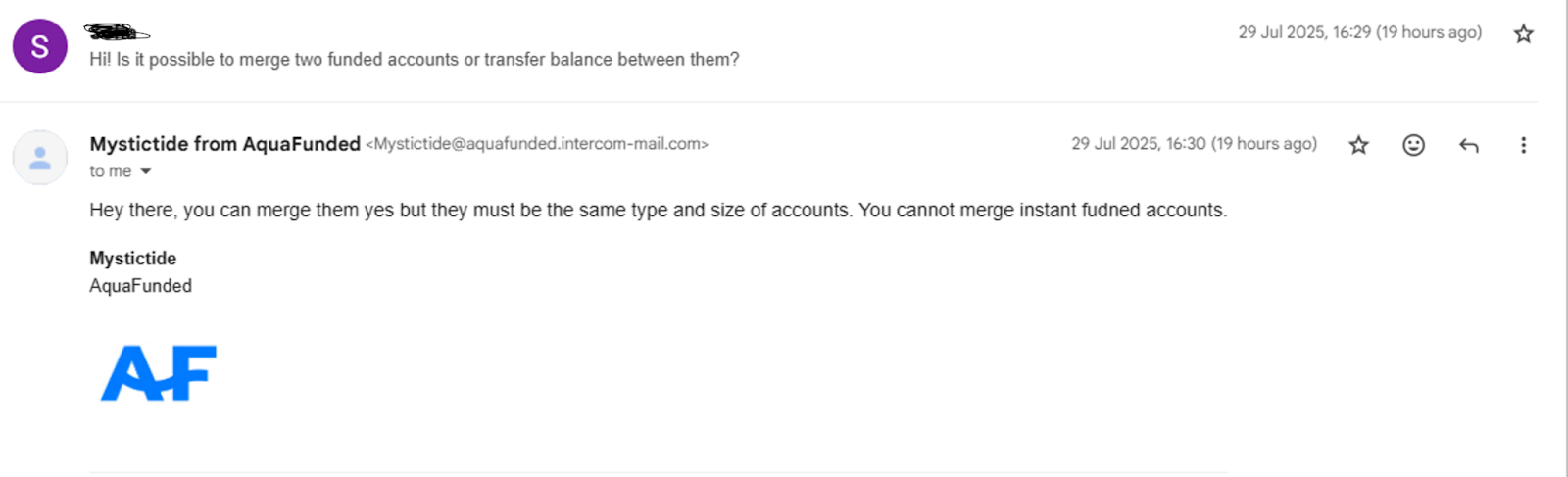
Task: Click the AquaFunded signature text
Action: click(141, 286)
